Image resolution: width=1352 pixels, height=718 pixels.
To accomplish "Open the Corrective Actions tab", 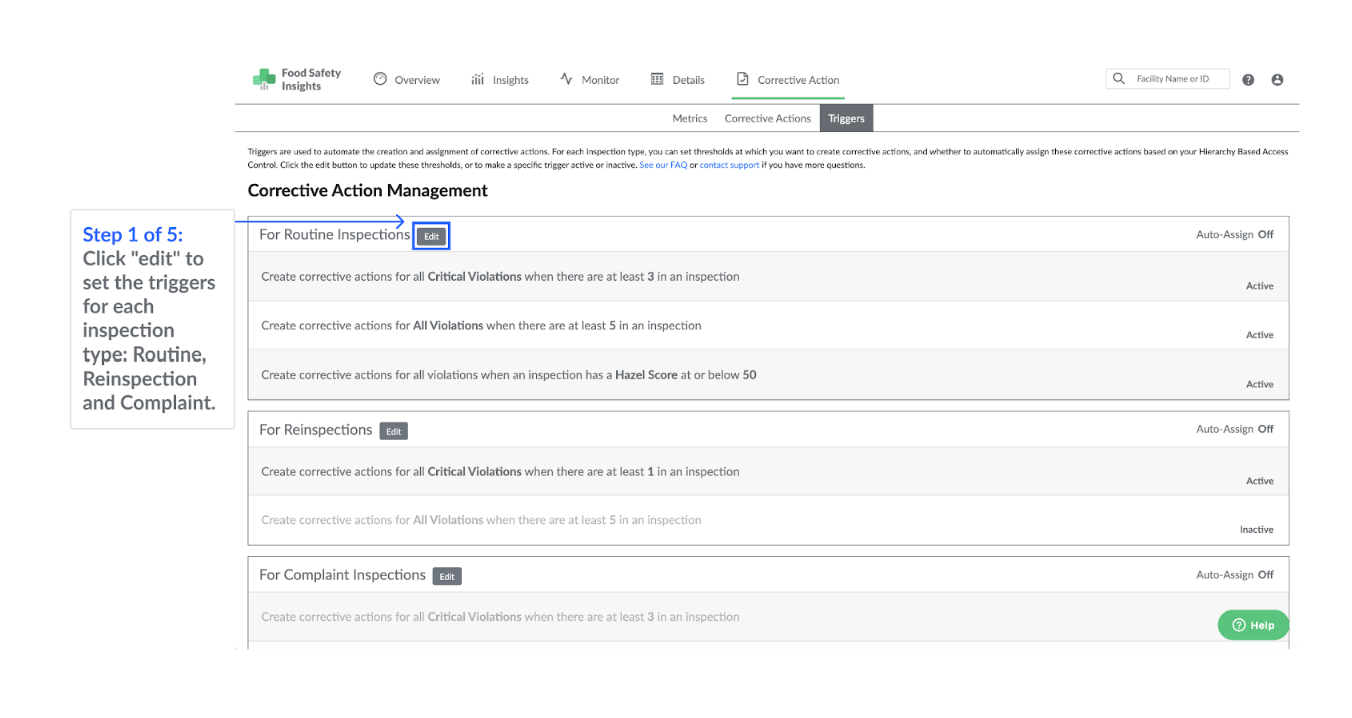I will pyautogui.click(x=767, y=118).
